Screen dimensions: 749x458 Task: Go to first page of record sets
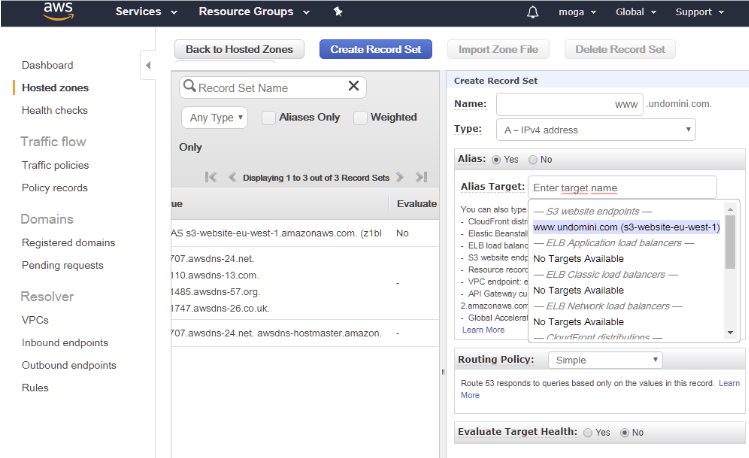click(x=211, y=177)
